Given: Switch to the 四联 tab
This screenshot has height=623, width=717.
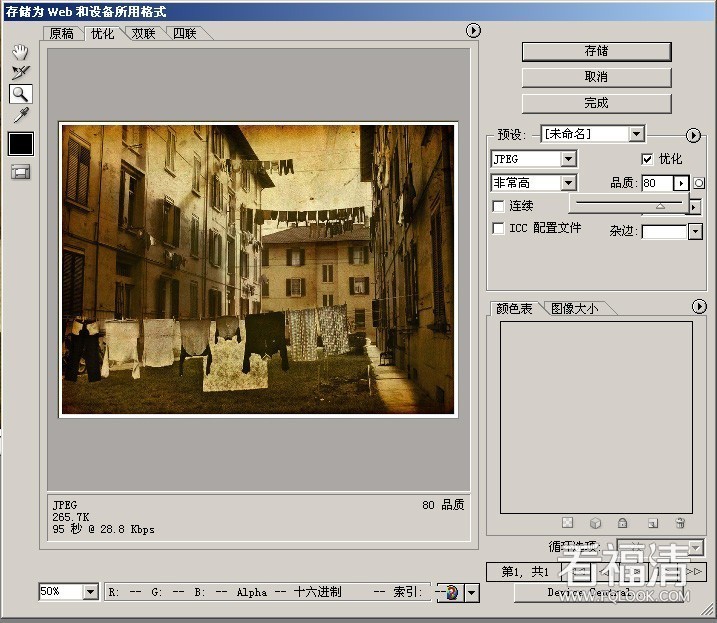Looking at the screenshot, I should 185,33.
